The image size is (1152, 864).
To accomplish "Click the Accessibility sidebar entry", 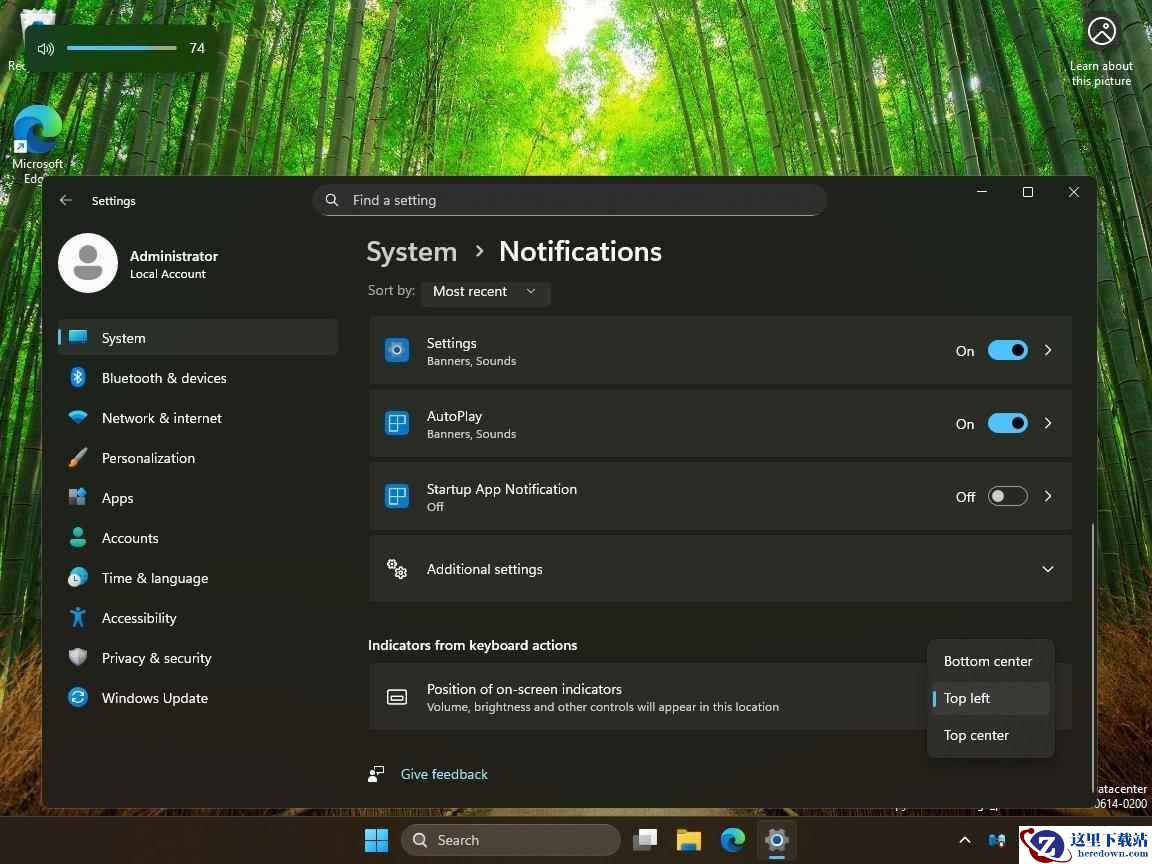I will 198,618.
